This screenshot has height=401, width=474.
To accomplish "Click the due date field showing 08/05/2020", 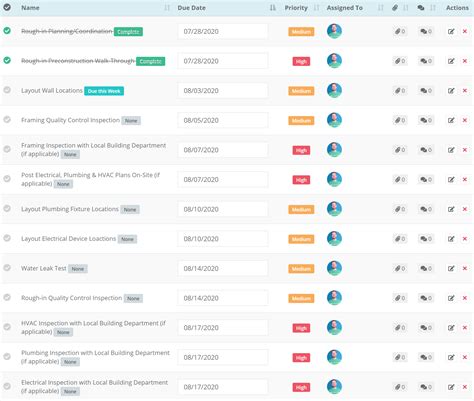I will pyautogui.click(x=223, y=120).
